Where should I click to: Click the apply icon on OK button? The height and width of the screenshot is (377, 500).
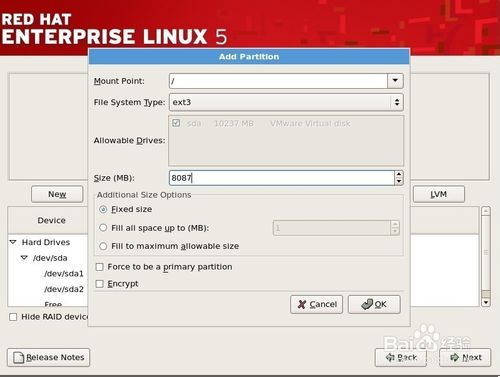pyautogui.click(x=367, y=304)
